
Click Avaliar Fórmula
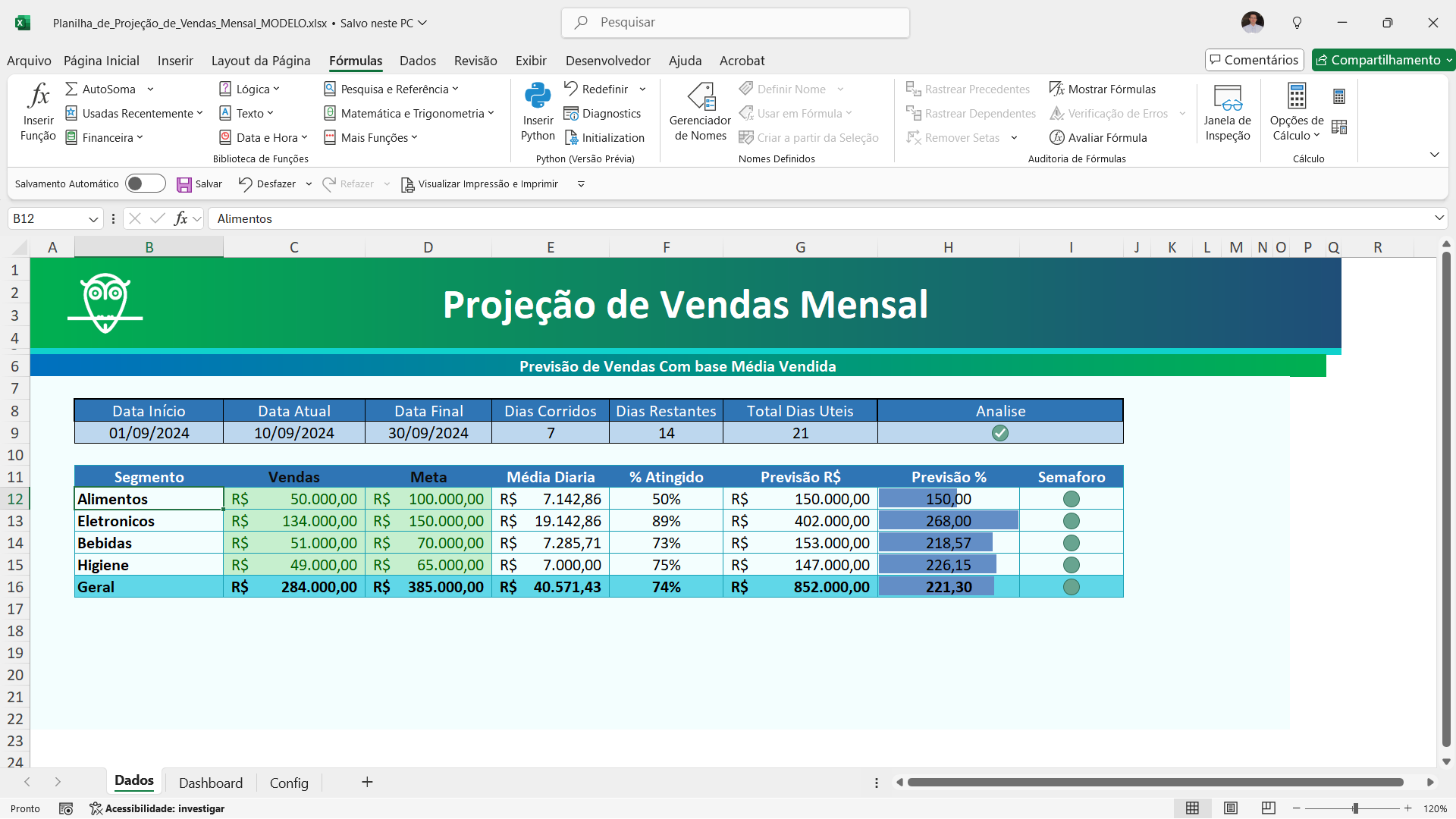1098,137
